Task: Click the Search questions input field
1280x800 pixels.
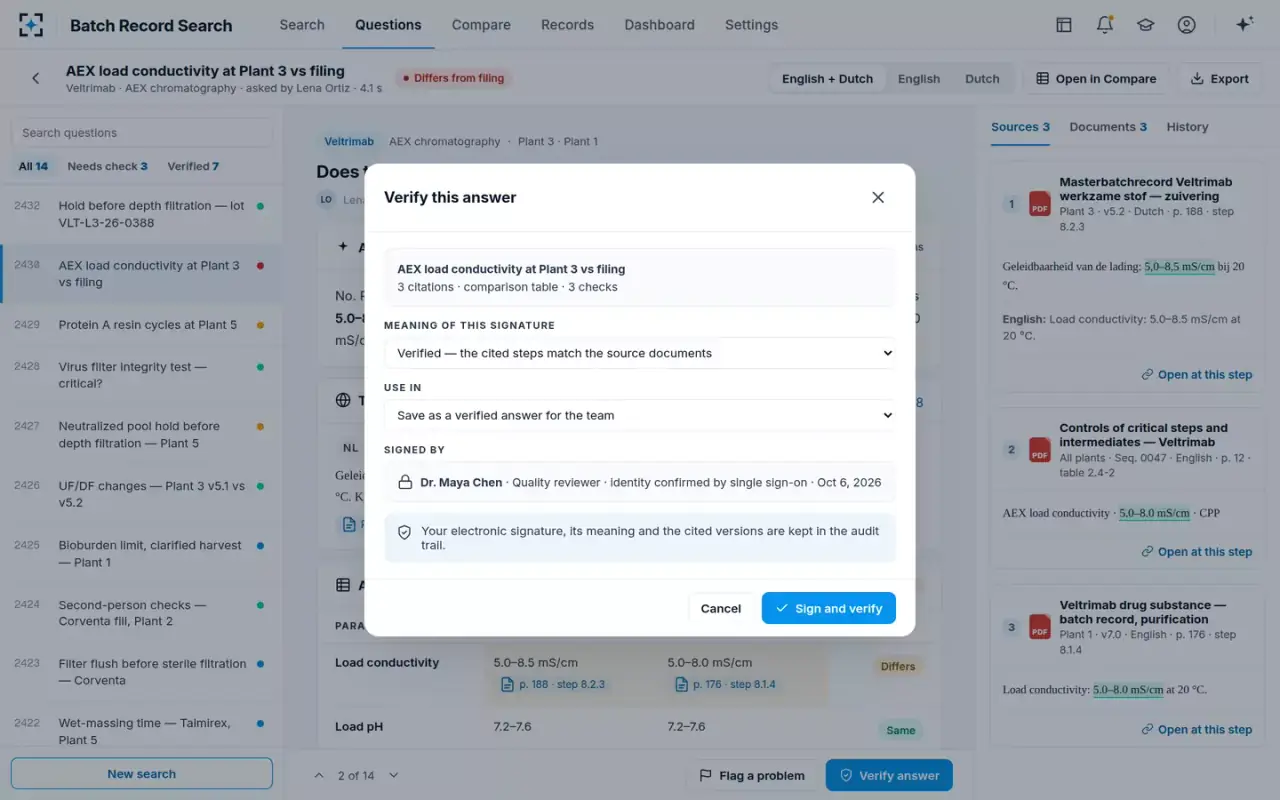Action: [x=141, y=132]
